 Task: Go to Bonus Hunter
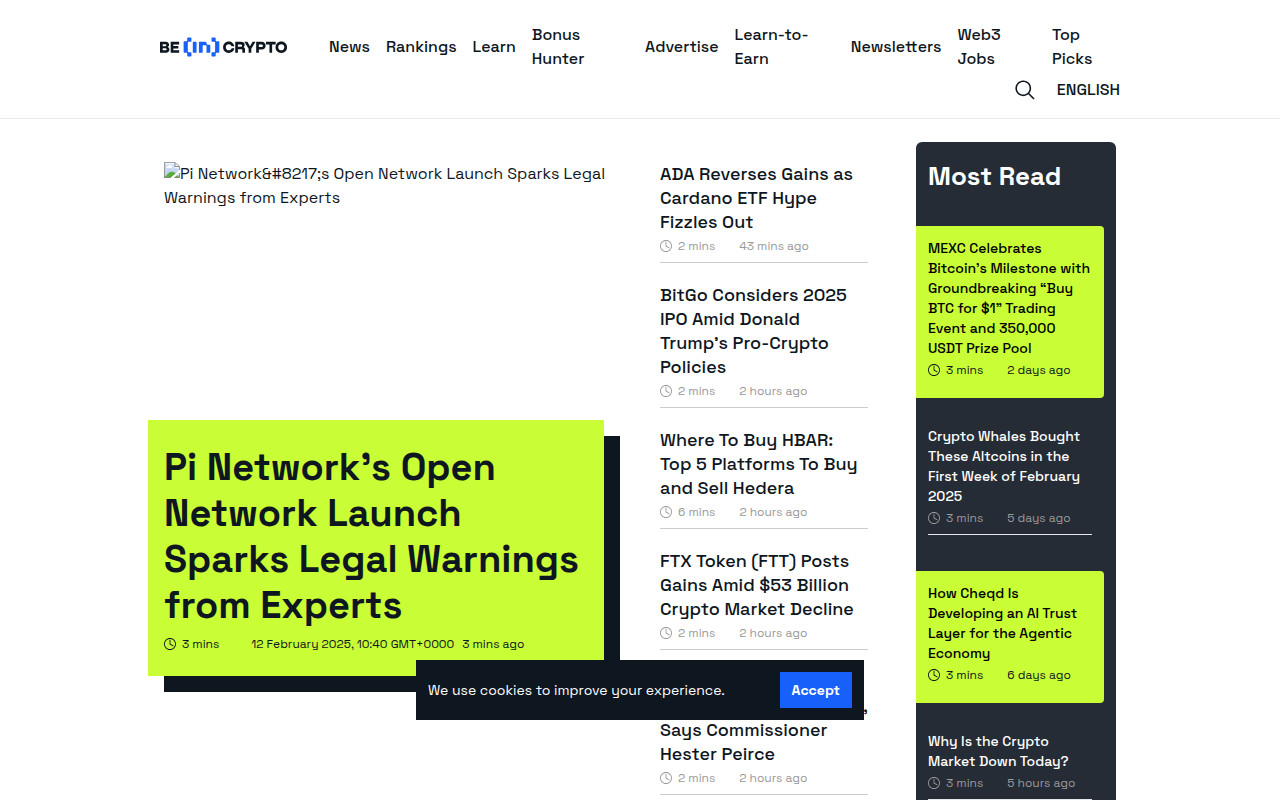coord(558,47)
